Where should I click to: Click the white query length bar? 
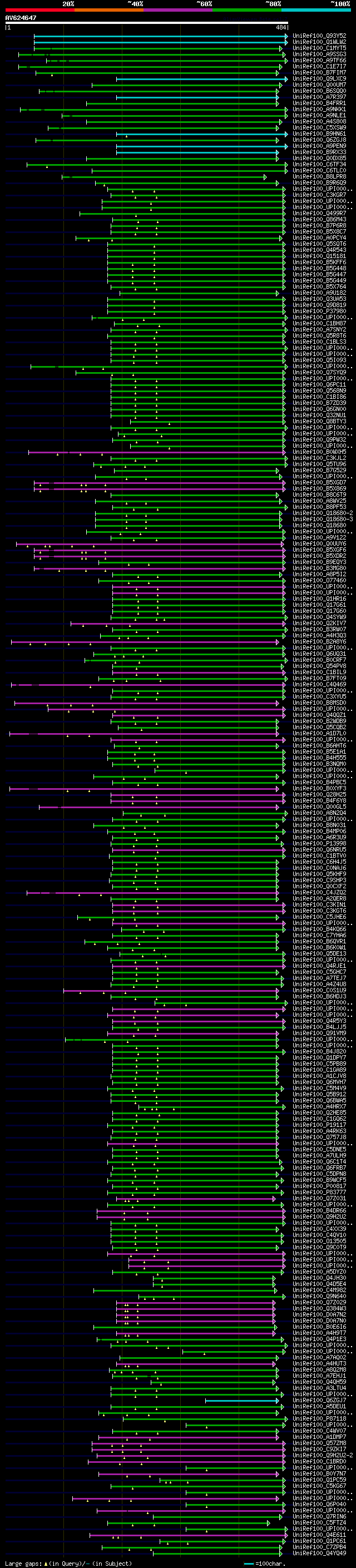(147, 23)
